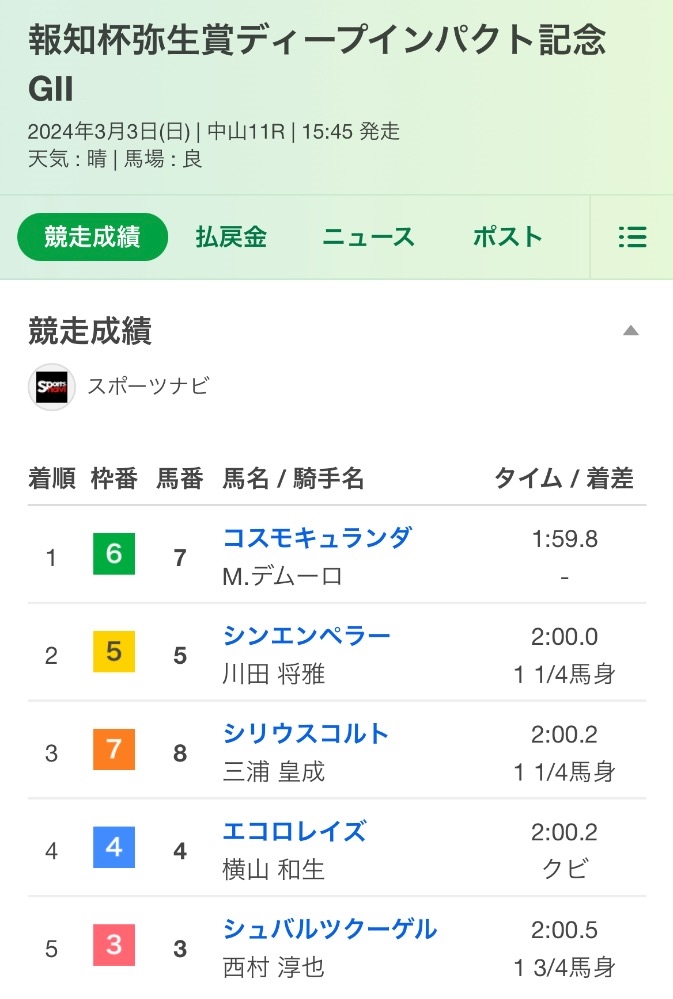
Task: Open horse シリウスコルト link
Action: click(305, 733)
